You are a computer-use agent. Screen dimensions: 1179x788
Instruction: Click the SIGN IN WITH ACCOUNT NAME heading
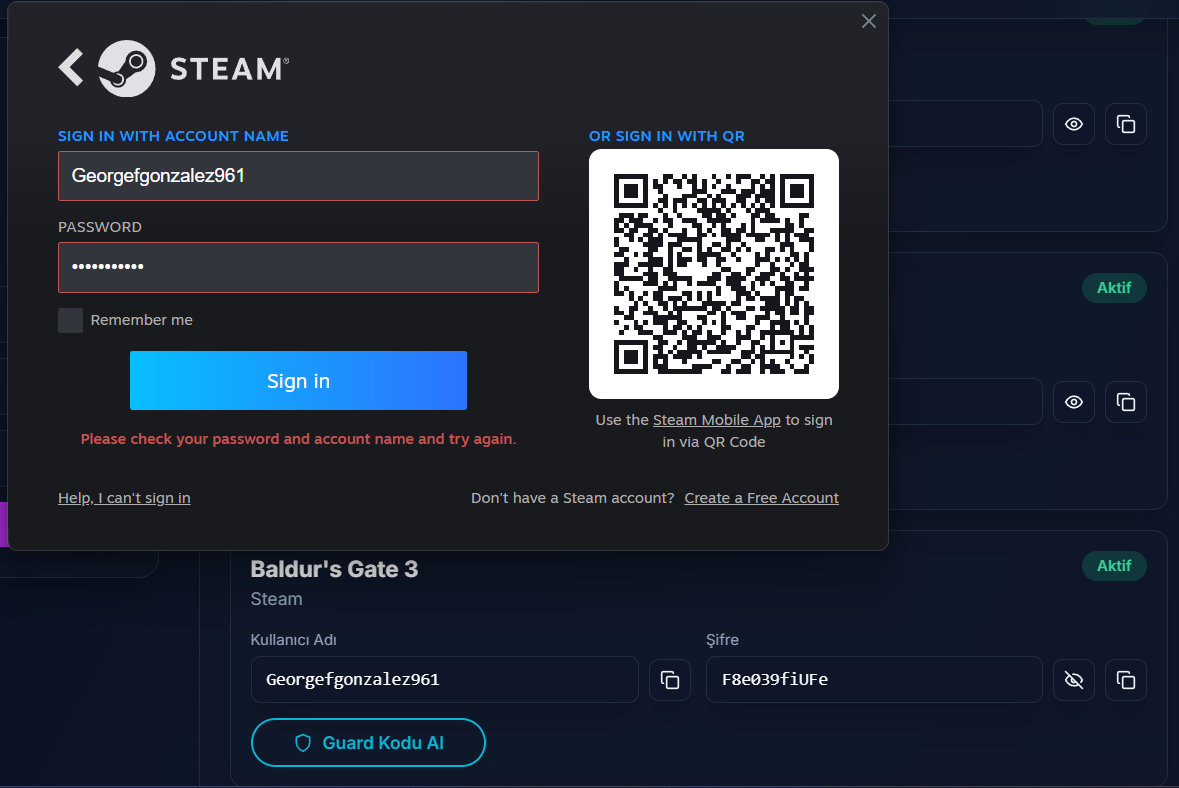[173, 136]
